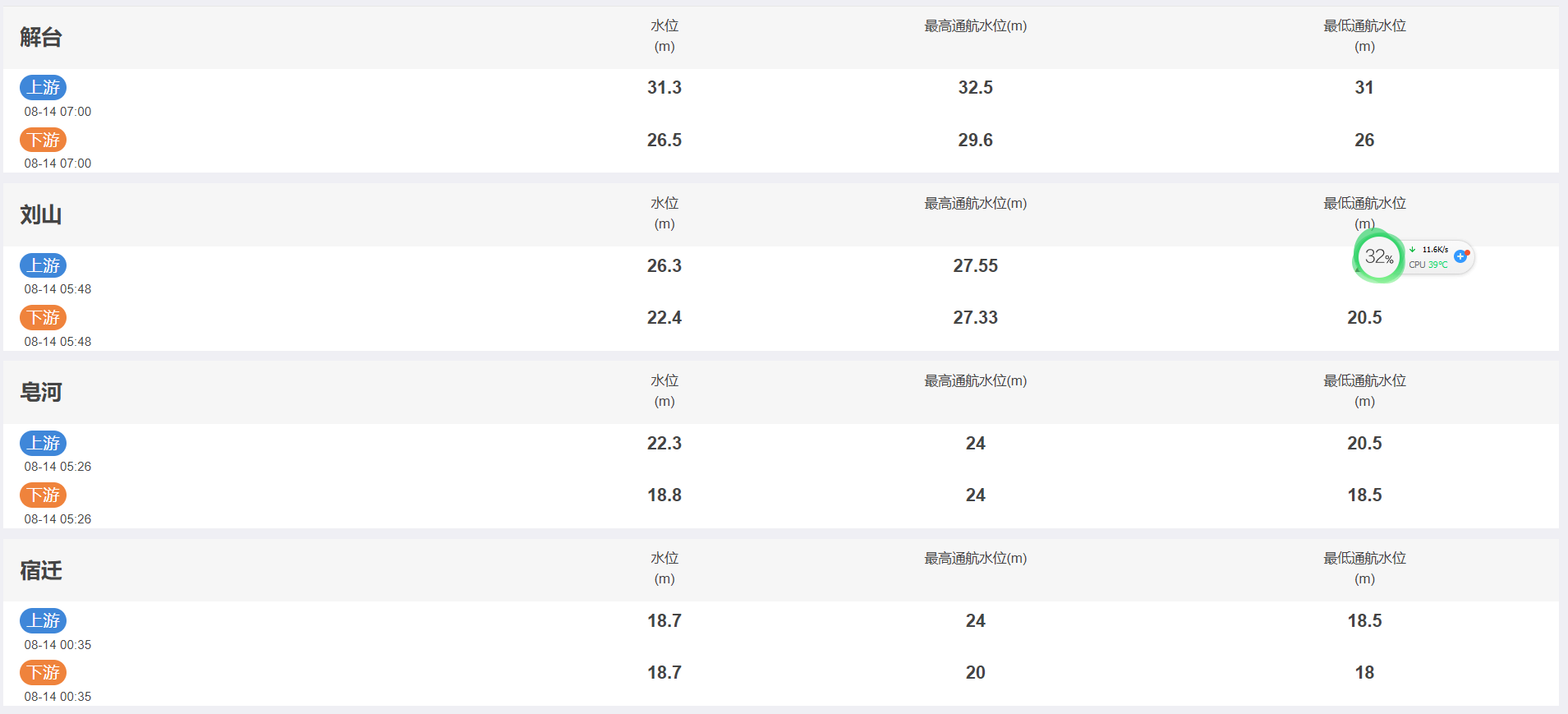Click the 宿迁 station heading
Image resolution: width=1568 pixels, height=714 pixels.
click(41, 569)
